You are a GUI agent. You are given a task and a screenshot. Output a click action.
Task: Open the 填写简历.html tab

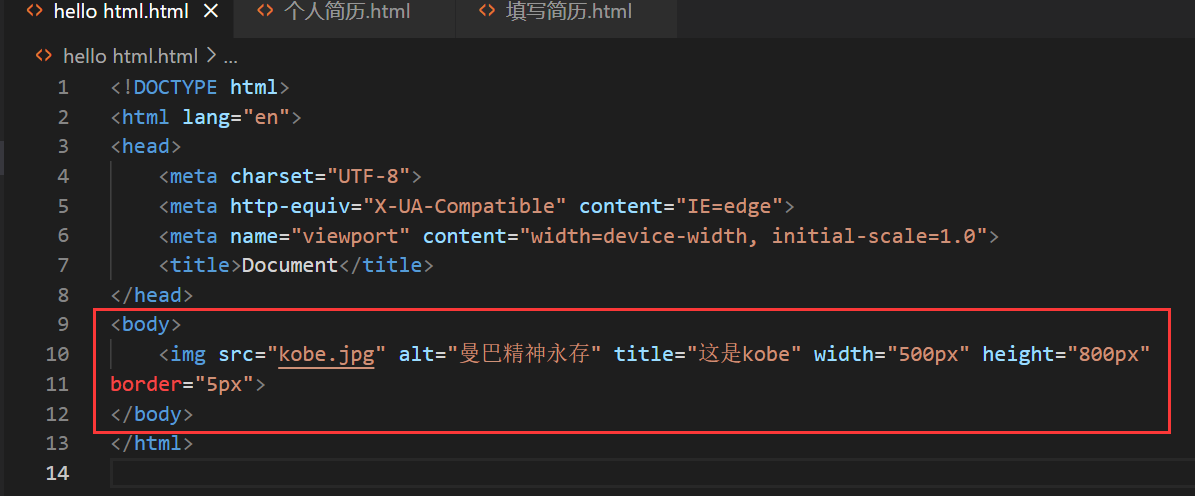point(565,13)
